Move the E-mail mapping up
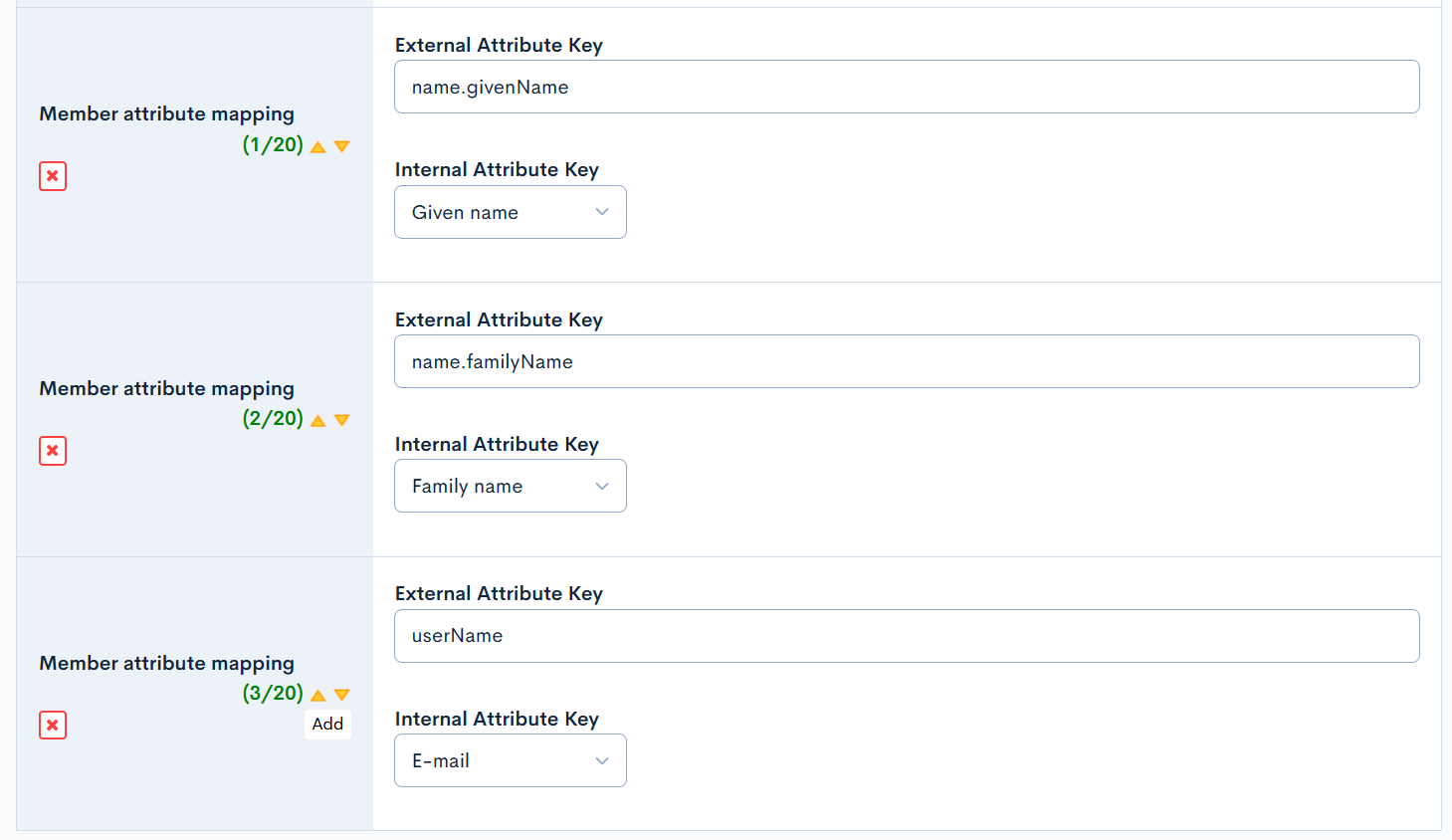This screenshot has width=1452, height=840. click(x=316, y=694)
